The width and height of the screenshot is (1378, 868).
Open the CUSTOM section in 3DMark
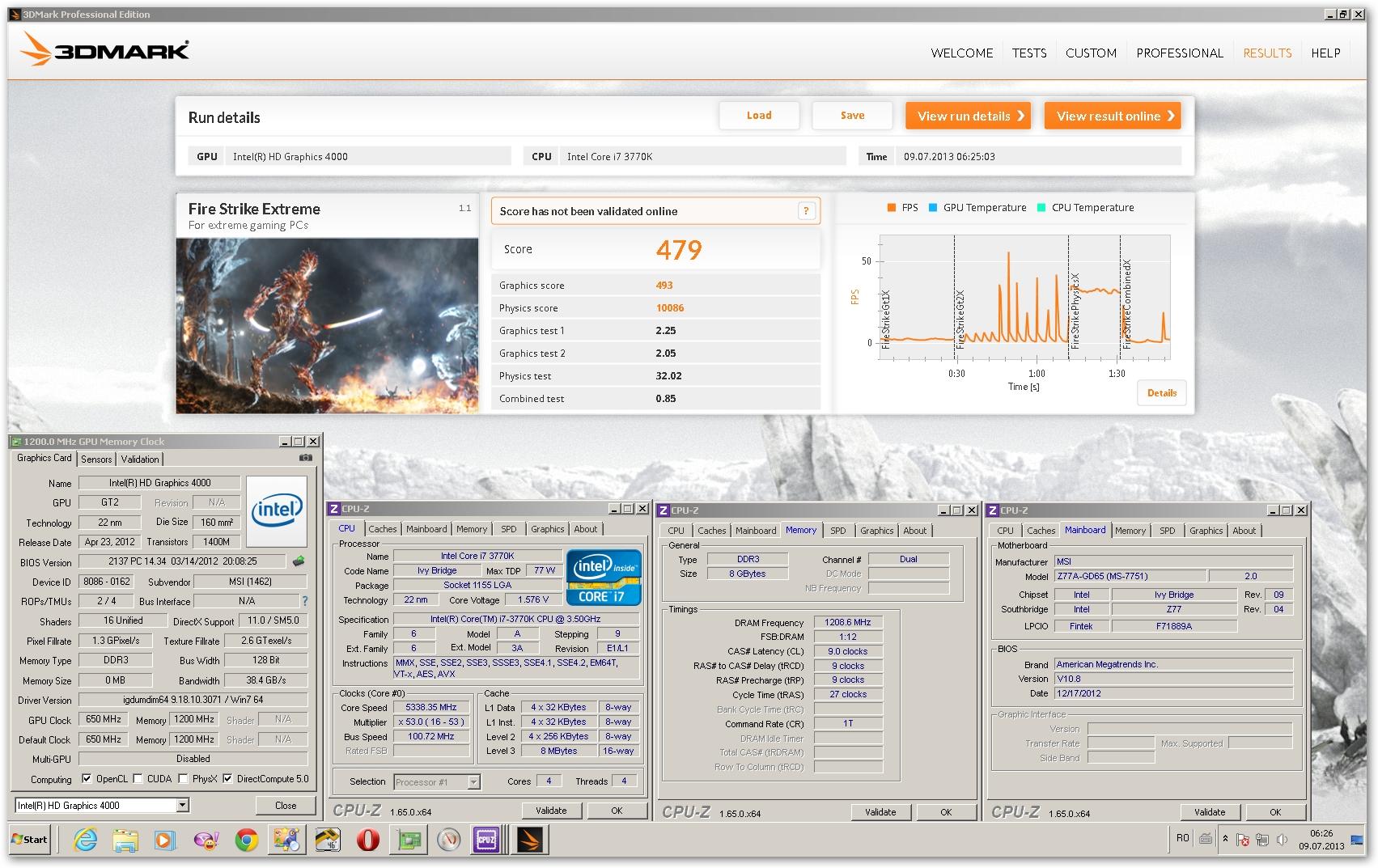(x=1091, y=53)
